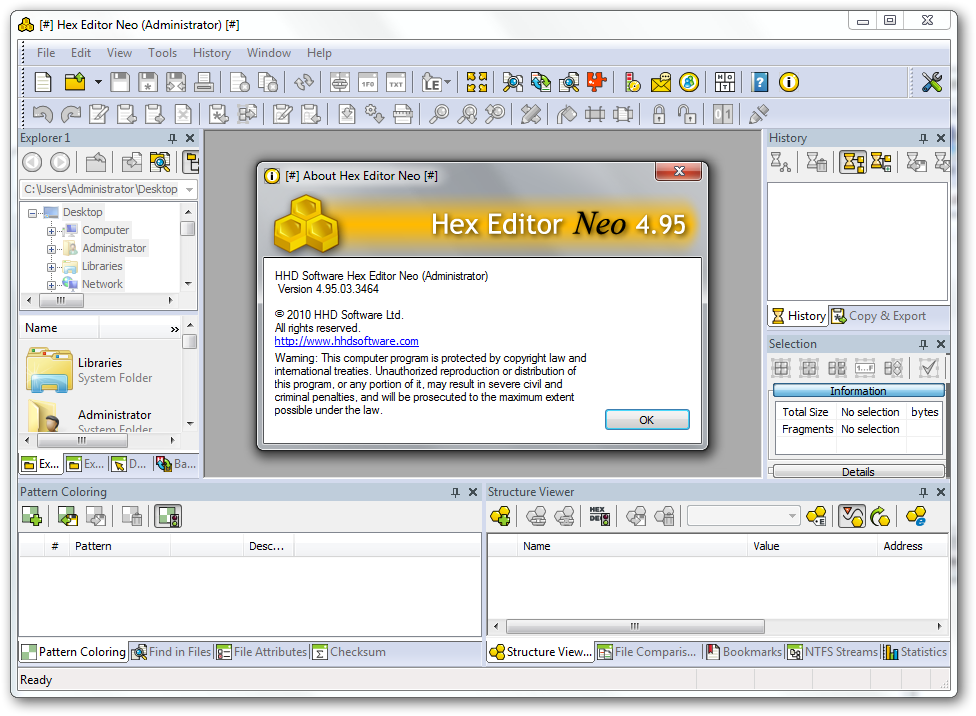Click the Redo arrow icon

70,114
